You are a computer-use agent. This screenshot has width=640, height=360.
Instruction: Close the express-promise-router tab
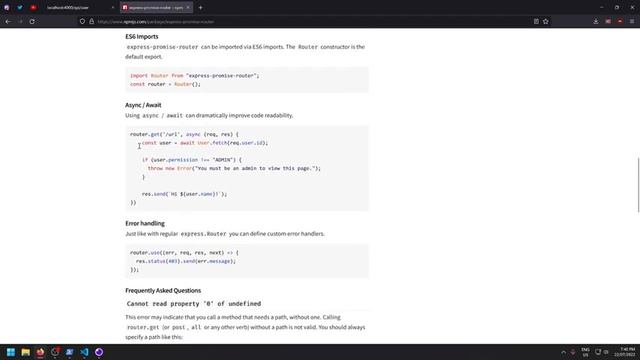pos(188,7)
